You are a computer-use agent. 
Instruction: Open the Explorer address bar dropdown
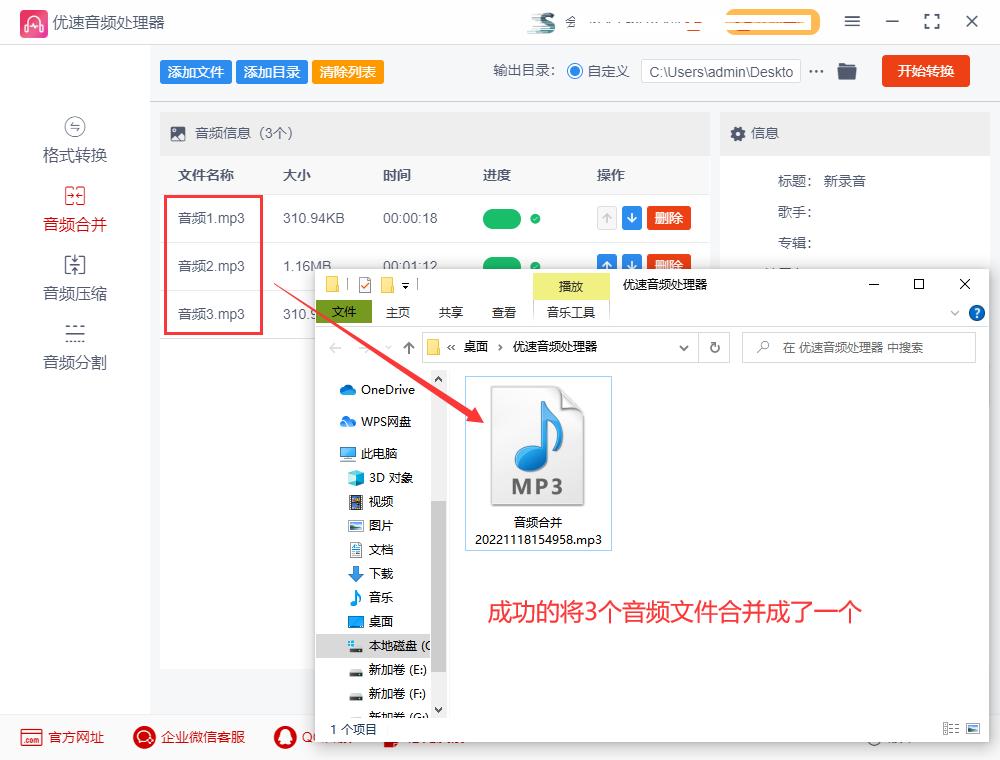click(x=684, y=347)
